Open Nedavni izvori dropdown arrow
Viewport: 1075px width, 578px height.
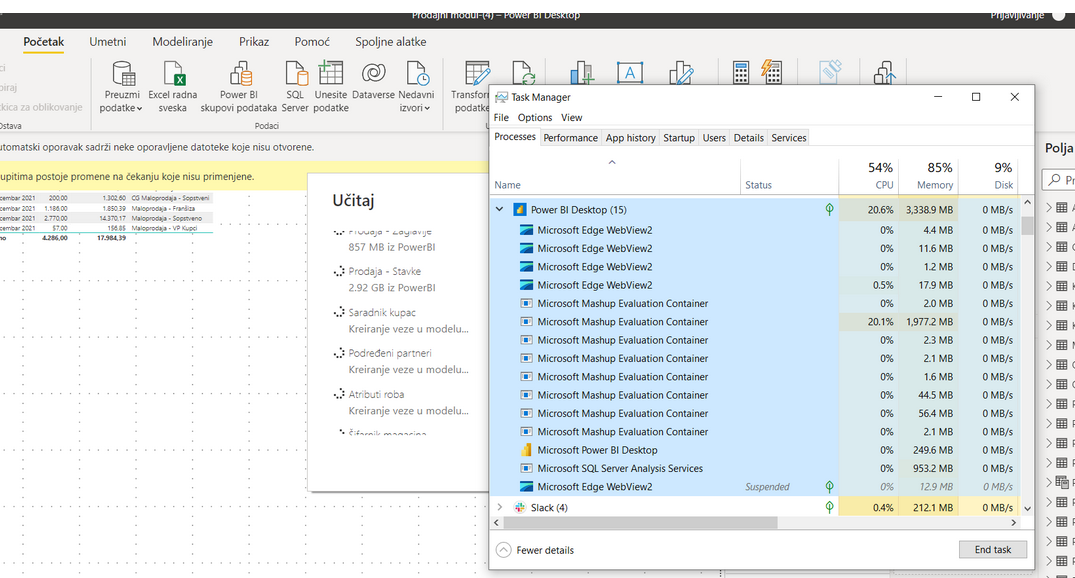coord(427,108)
